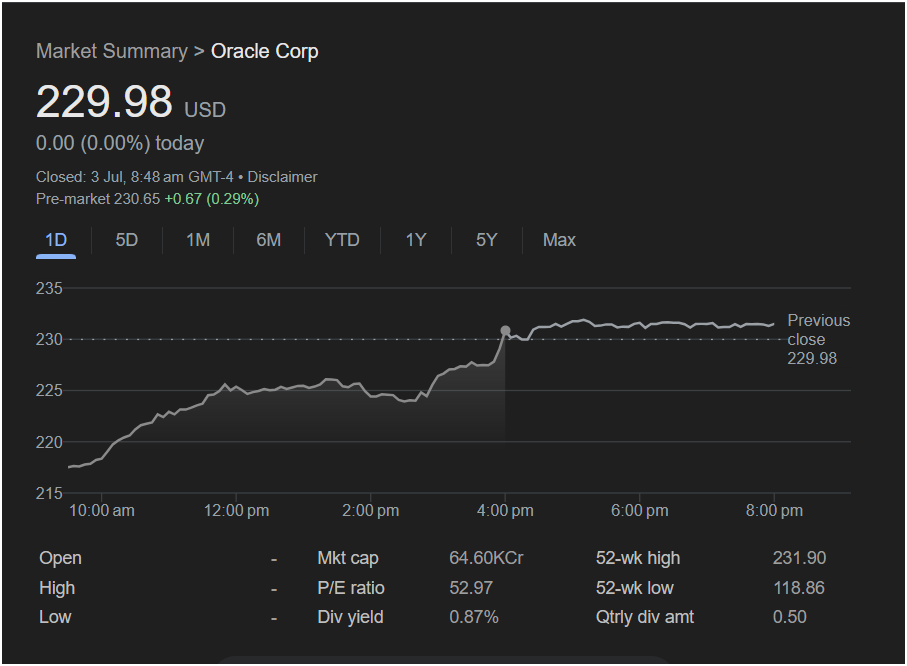Click the Open label in stats
Image resolution: width=907 pixels, height=666 pixels.
pyautogui.click(x=60, y=558)
